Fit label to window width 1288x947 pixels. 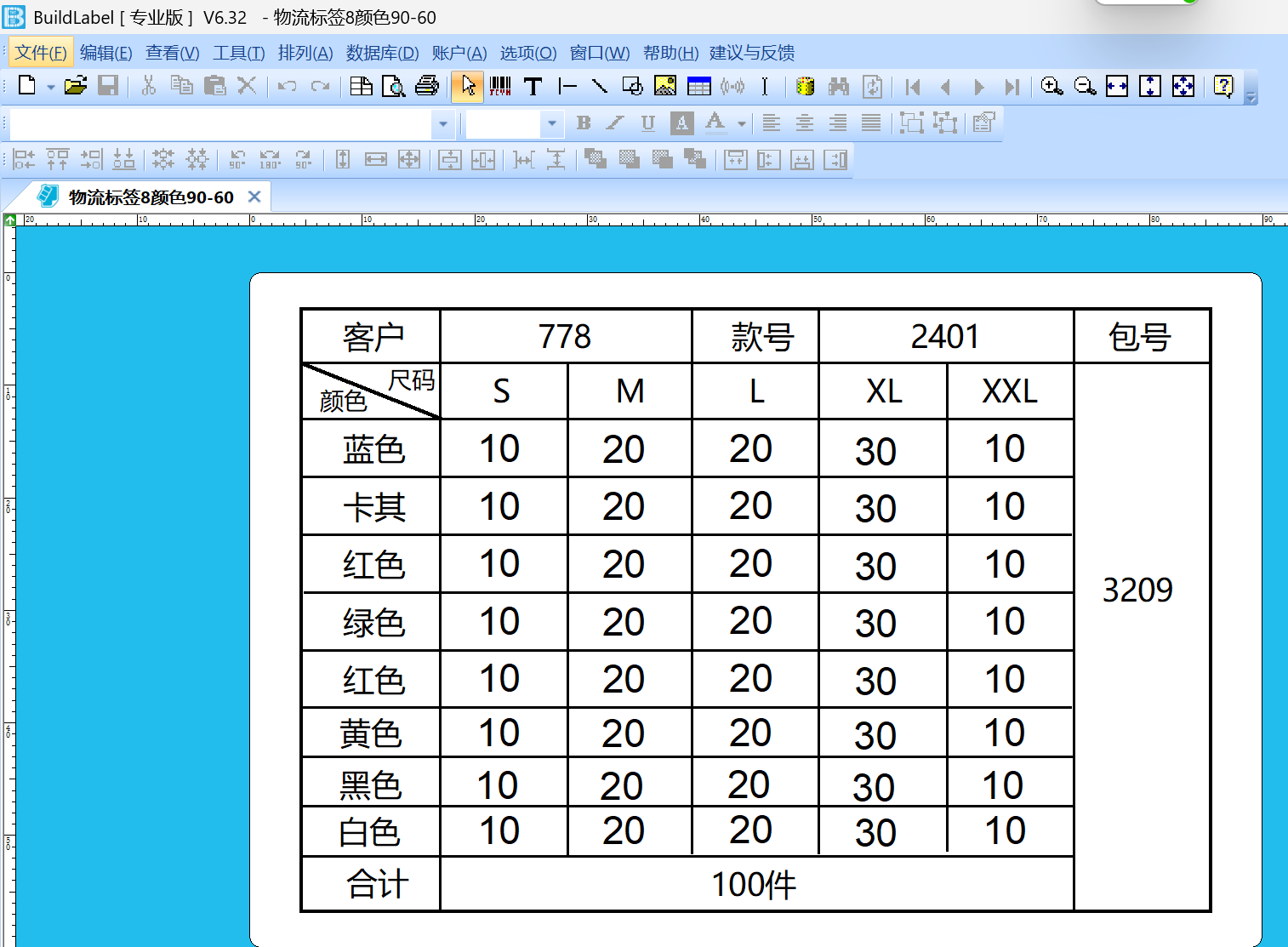(1117, 86)
